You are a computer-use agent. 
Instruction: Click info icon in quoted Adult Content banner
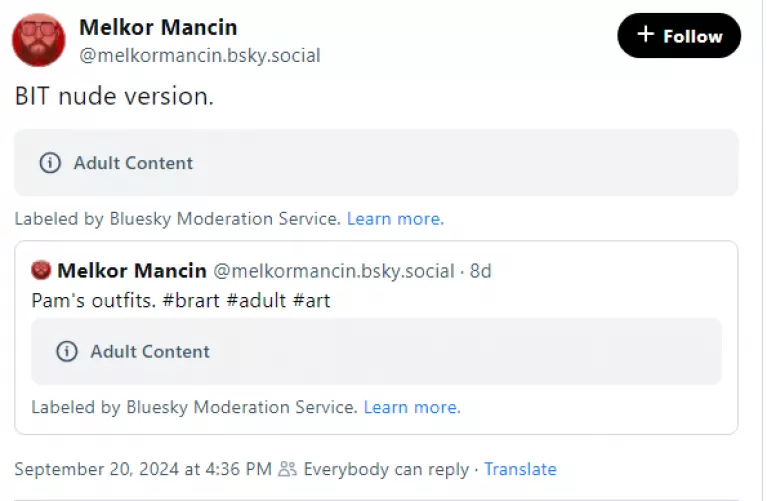coord(67,351)
